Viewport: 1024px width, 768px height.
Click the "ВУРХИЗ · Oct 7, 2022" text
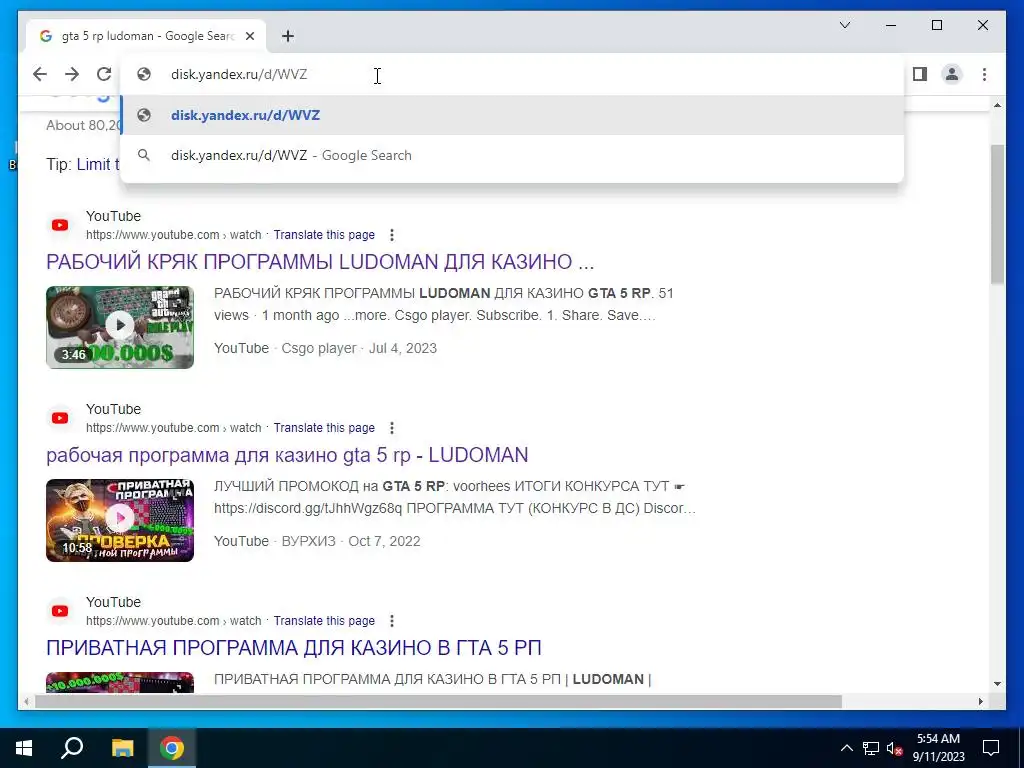click(x=351, y=541)
